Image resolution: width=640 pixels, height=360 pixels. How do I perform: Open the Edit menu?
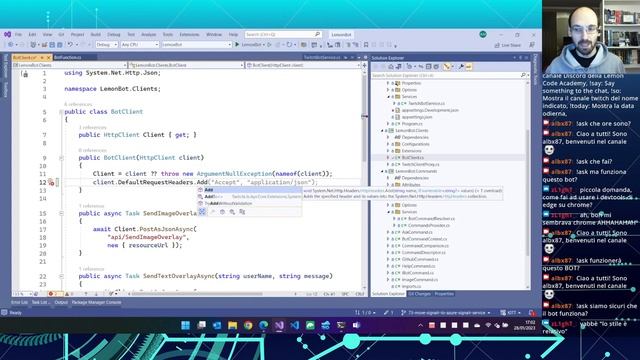(x=32, y=35)
